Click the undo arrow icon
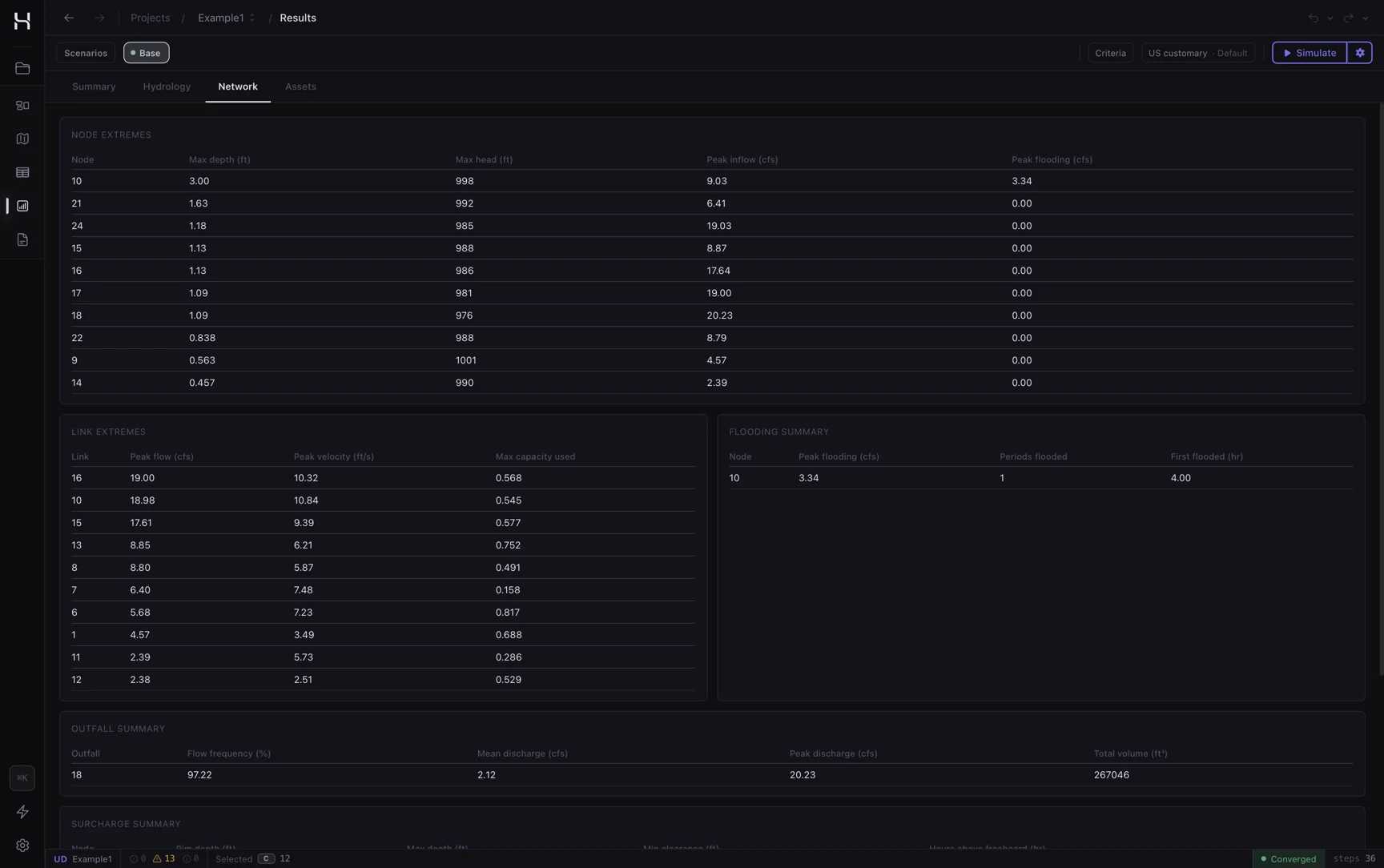Viewport: 1384px width, 868px height. pyautogui.click(x=1314, y=18)
